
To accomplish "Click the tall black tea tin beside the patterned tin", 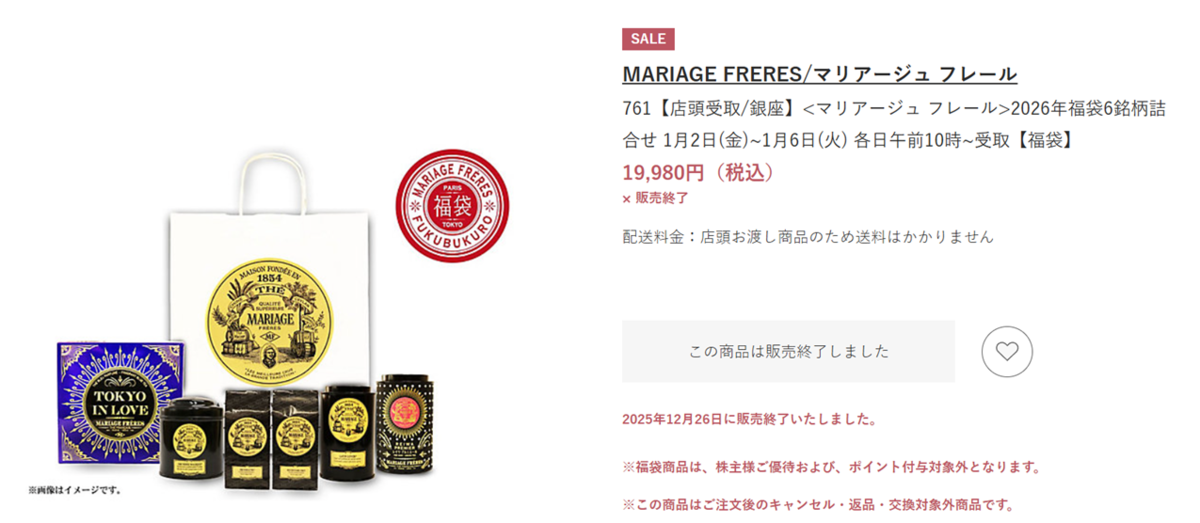I will coord(347,430).
